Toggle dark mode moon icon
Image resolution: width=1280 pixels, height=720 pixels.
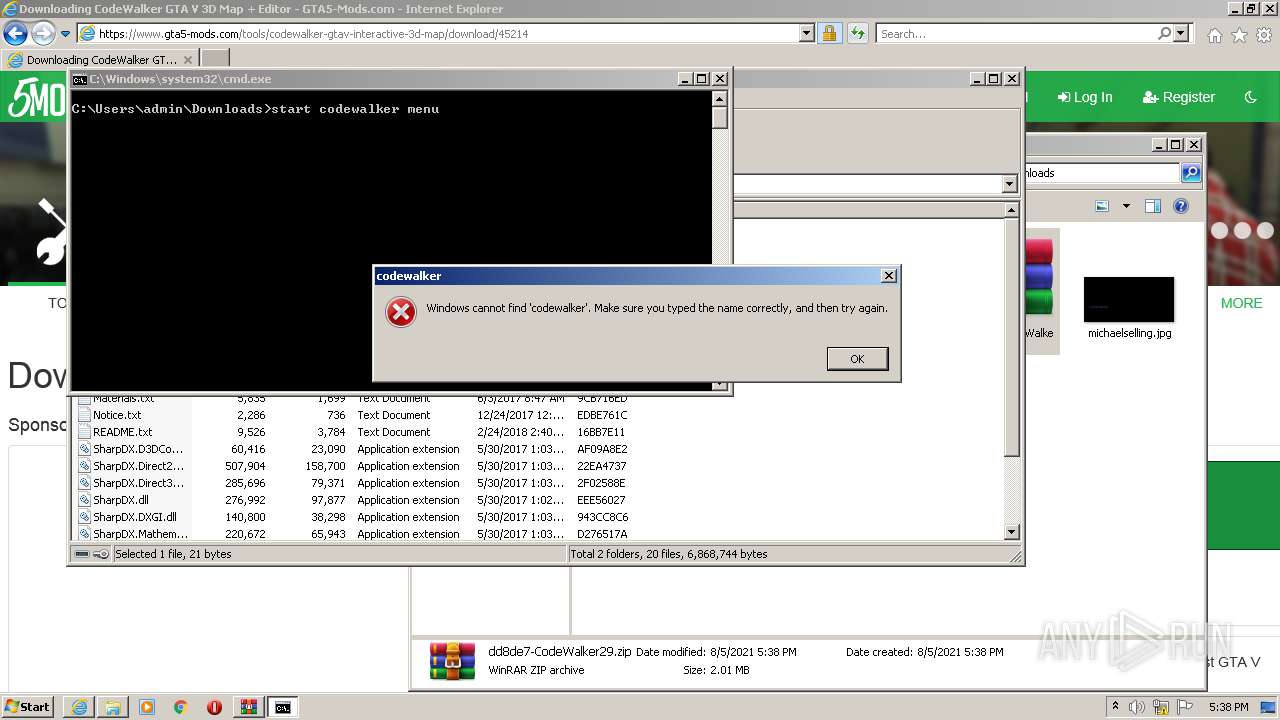(1251, 97)
